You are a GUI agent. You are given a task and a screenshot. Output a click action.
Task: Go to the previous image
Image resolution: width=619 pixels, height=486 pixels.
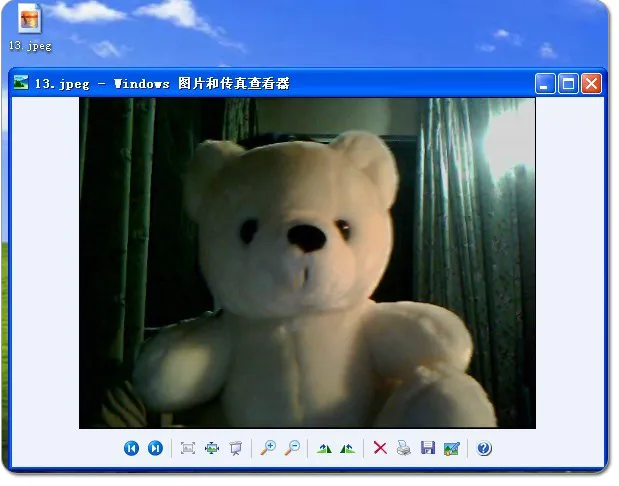131,448
